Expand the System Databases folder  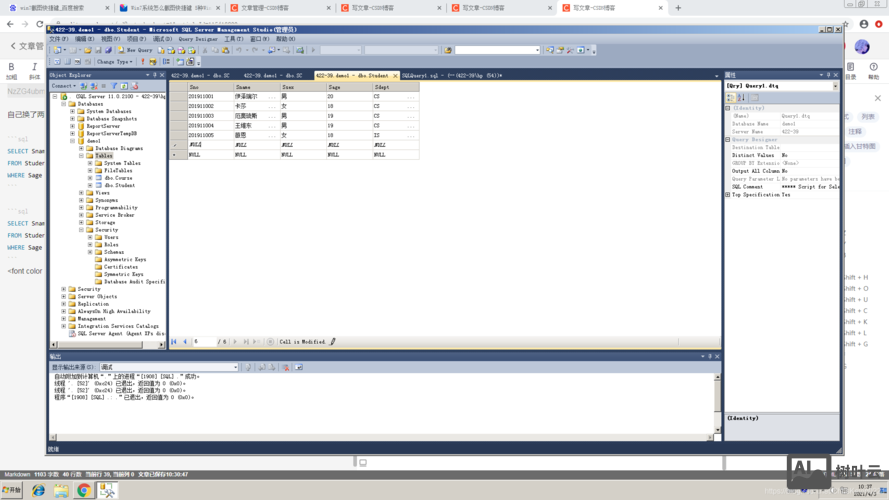click(x=73, y=111)
